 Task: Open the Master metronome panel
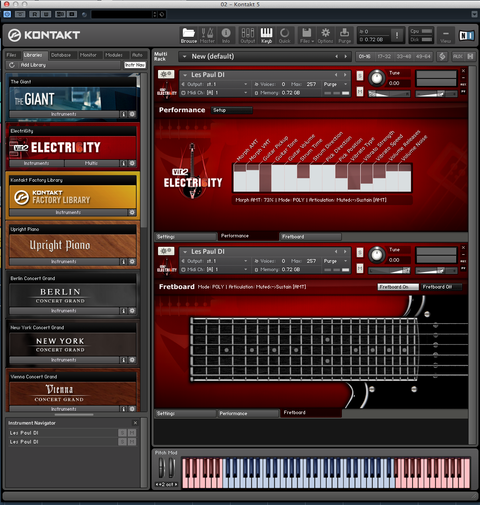tap(207, 36)
